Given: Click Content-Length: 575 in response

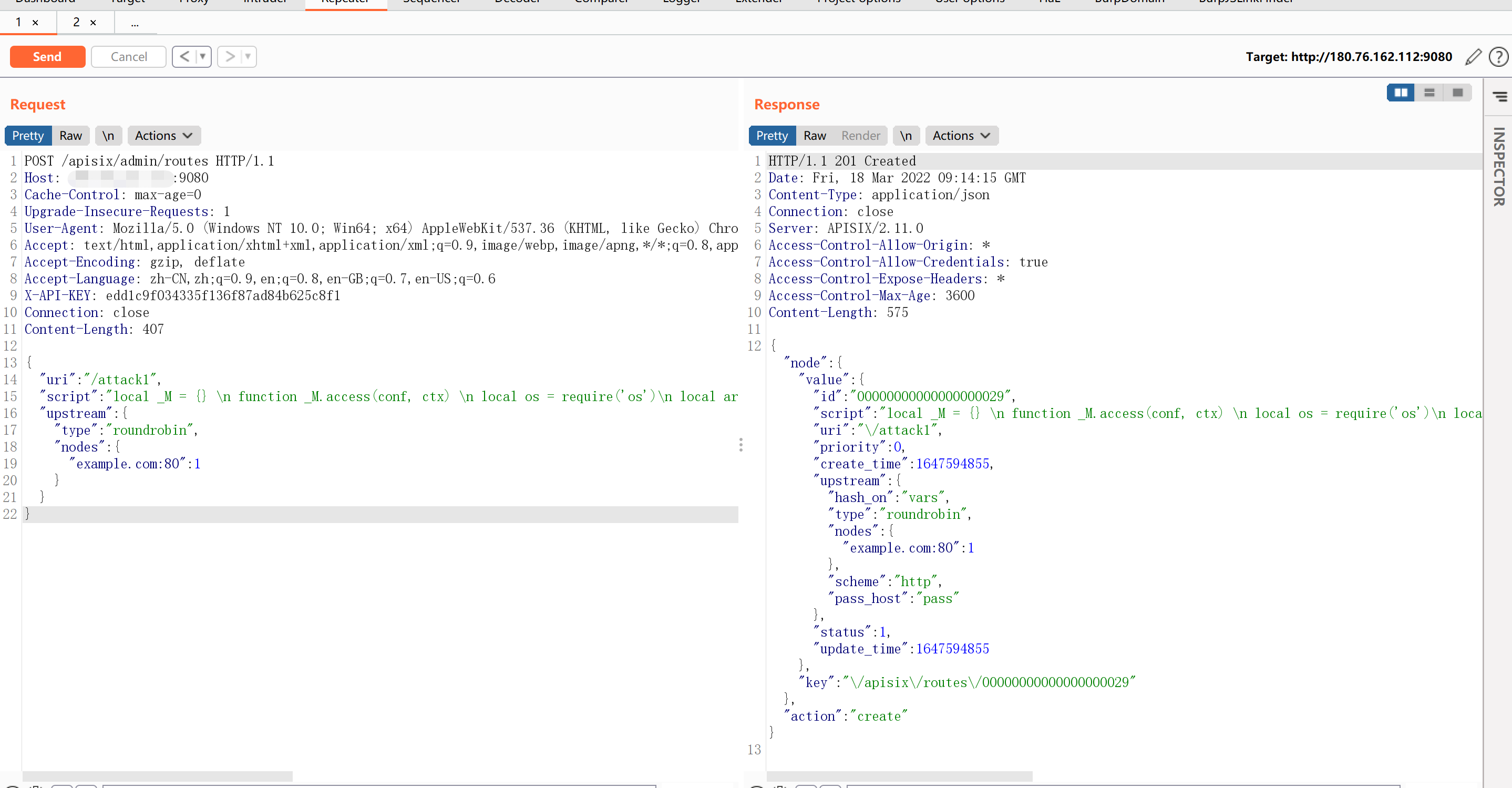Looking at the screenshot, I should [838, 312].
